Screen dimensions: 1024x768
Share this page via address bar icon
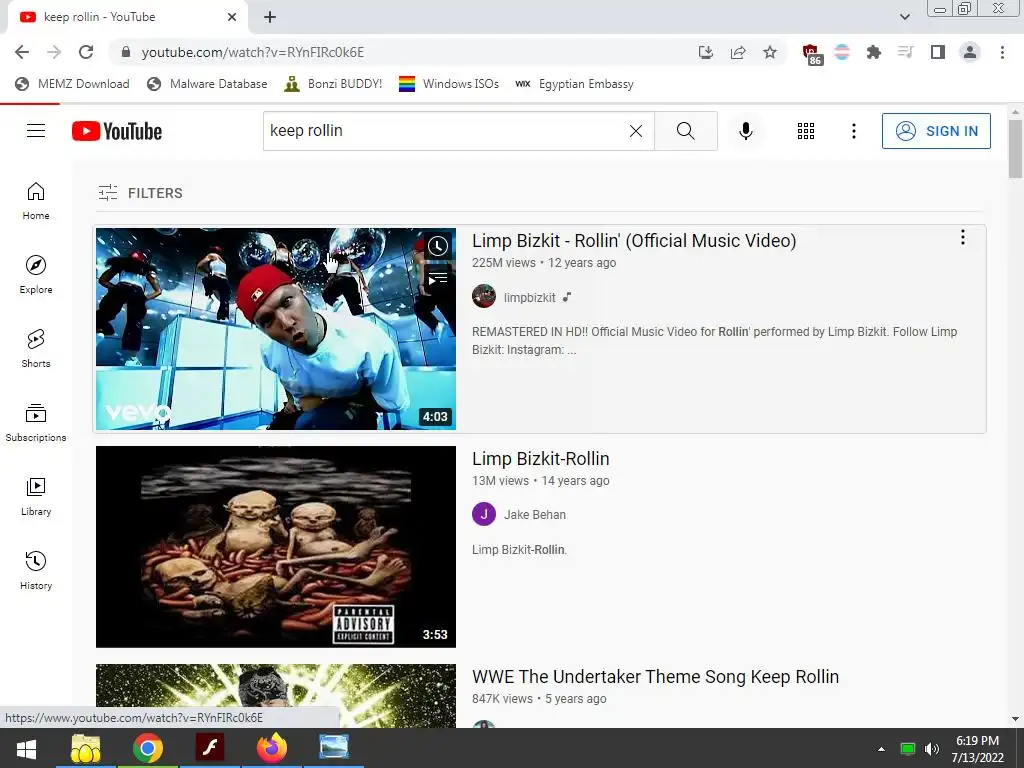738,52
